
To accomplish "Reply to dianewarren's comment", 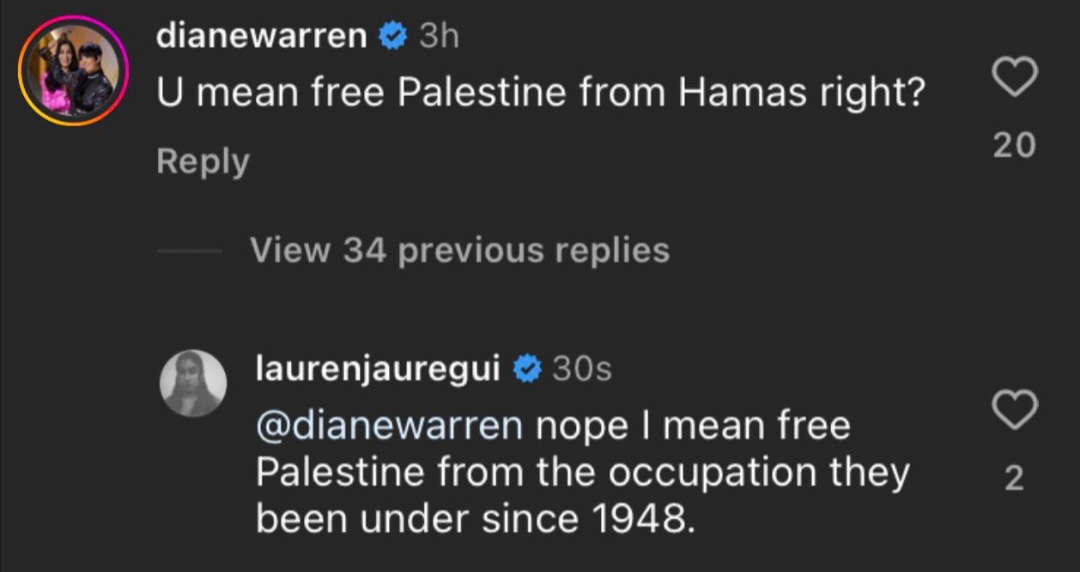I will pyautogui.click(x=202, y=163).
